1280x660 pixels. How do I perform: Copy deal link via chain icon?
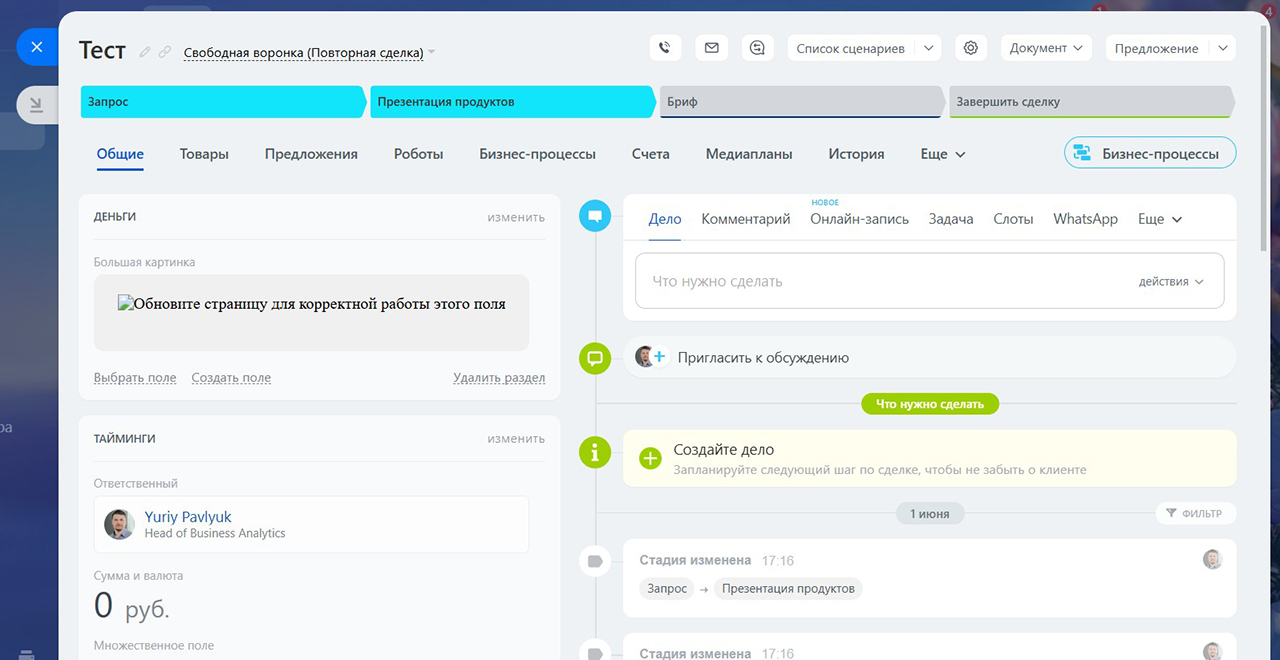click(165, 52)
